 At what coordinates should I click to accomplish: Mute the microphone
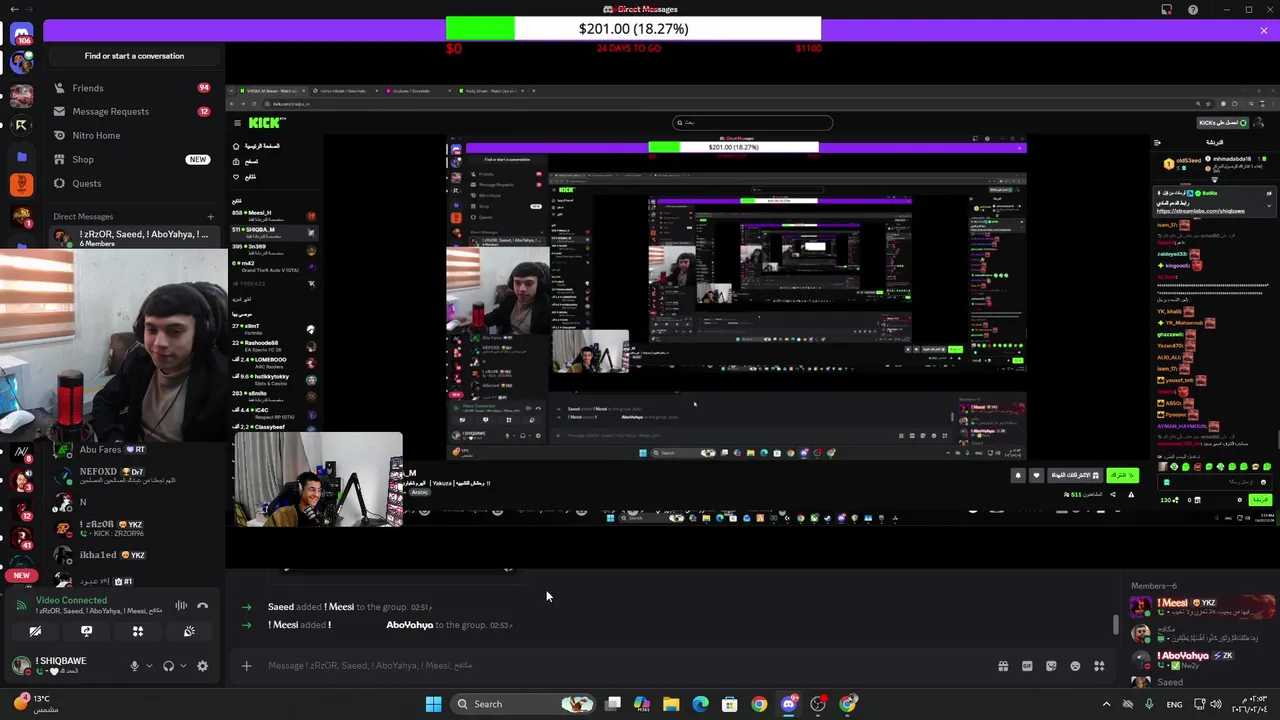pos(134,666)
